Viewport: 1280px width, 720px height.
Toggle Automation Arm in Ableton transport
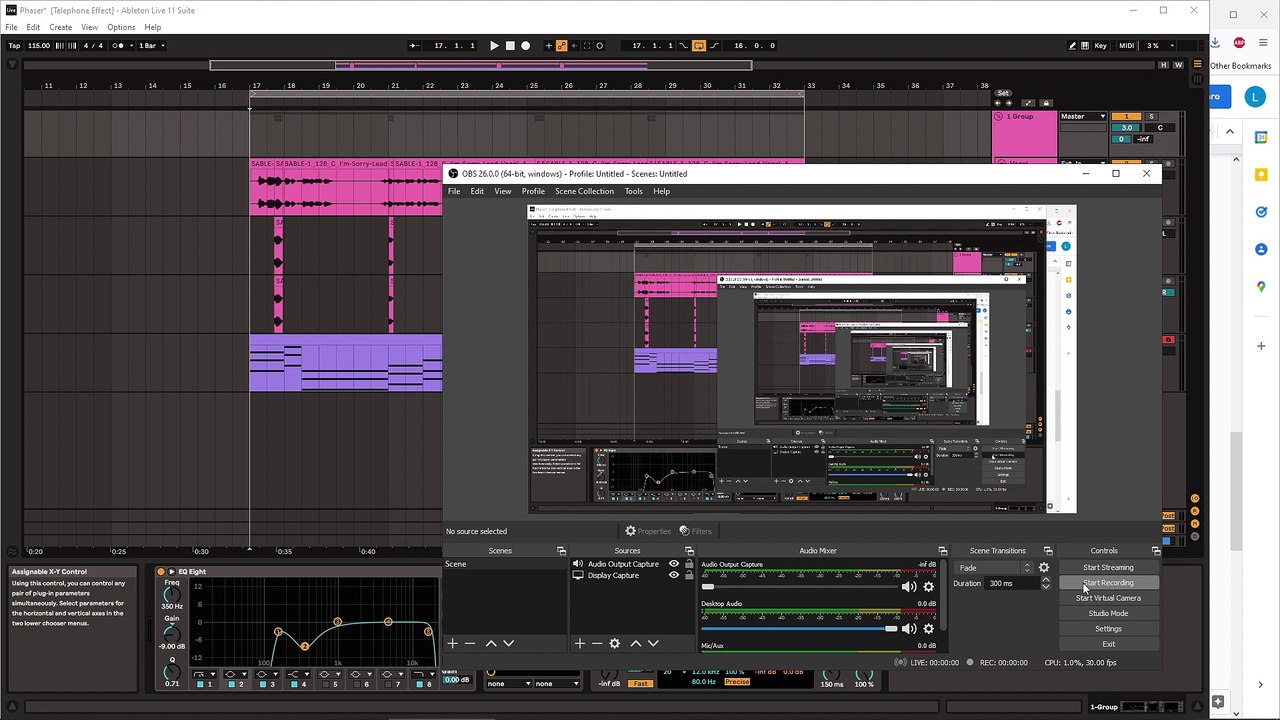[x=562, y=46]
